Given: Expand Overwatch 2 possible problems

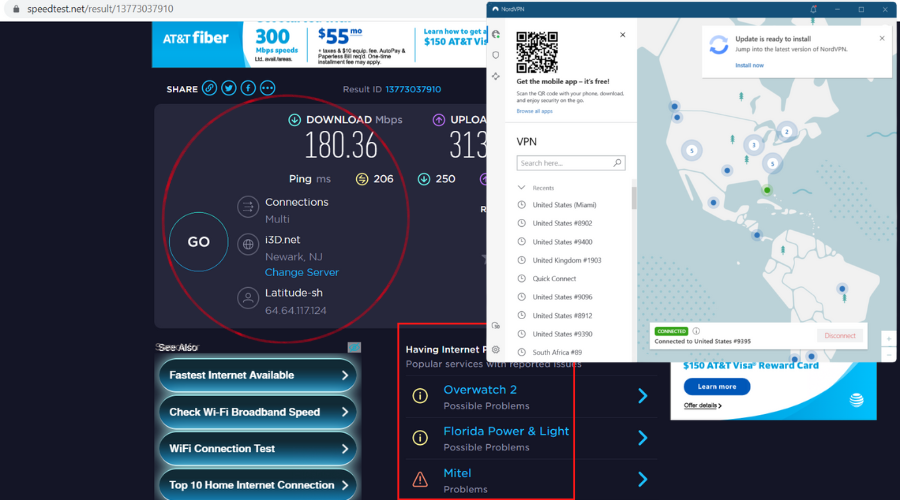Looking at the screenshot, I should [x=643, y=396].
